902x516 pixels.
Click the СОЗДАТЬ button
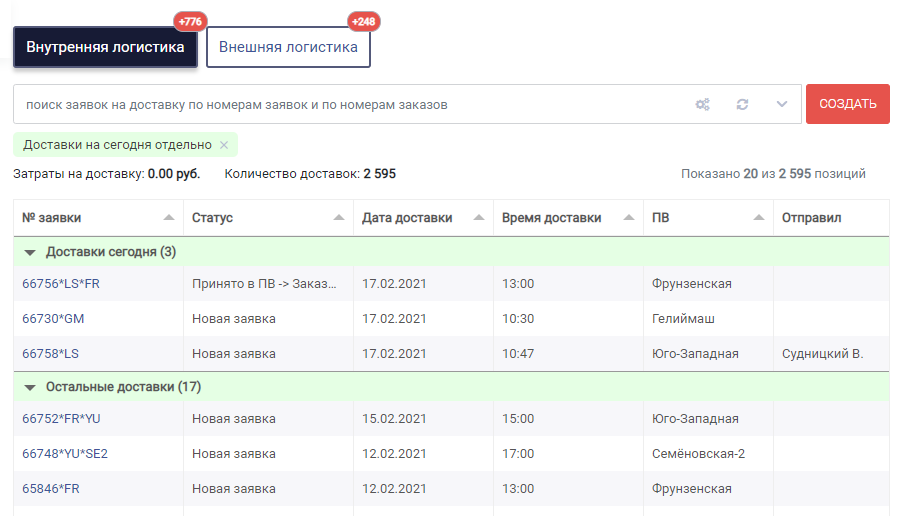tap(847, 104)
